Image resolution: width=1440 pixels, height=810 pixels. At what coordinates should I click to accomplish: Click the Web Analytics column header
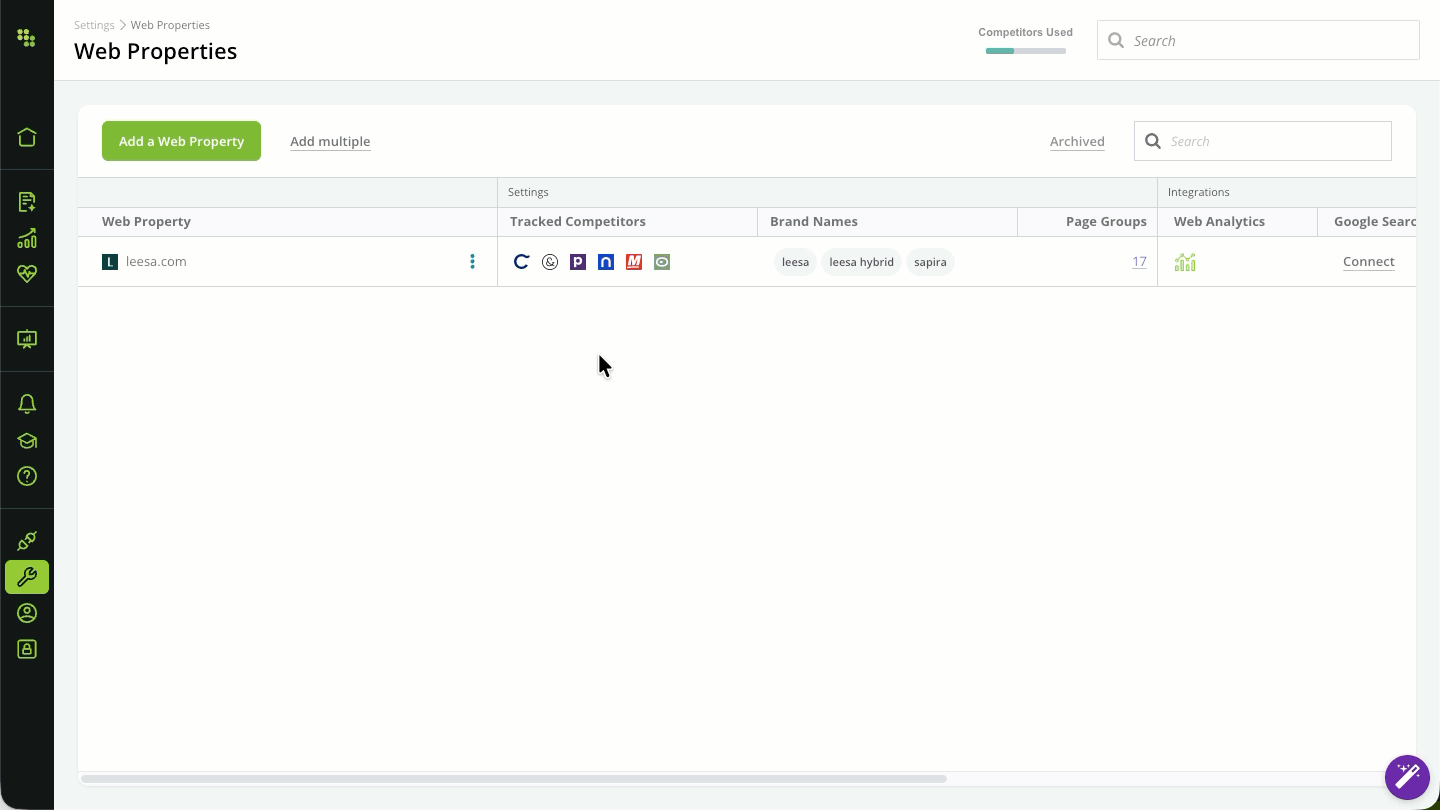point(1219,222)
